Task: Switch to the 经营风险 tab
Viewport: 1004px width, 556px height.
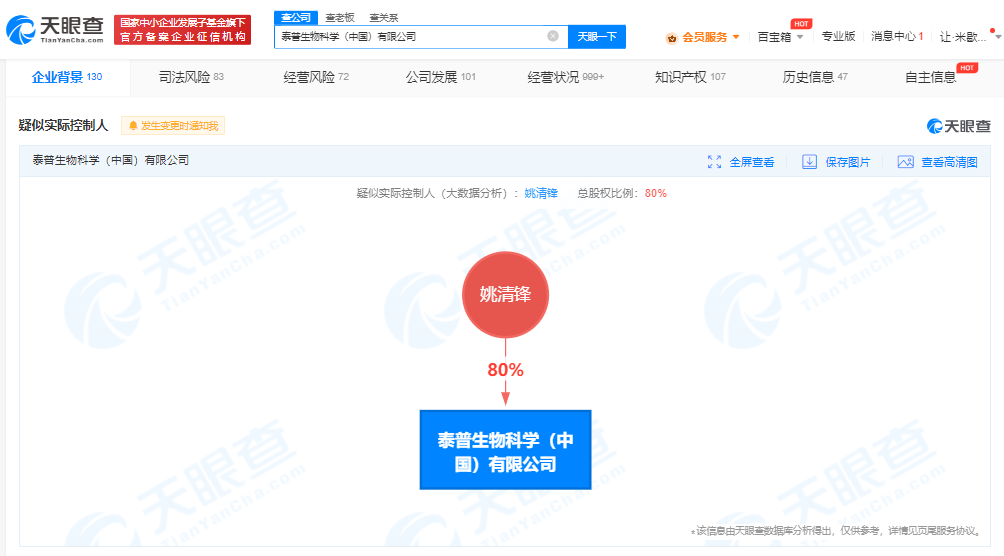Action: click(316, 78)
